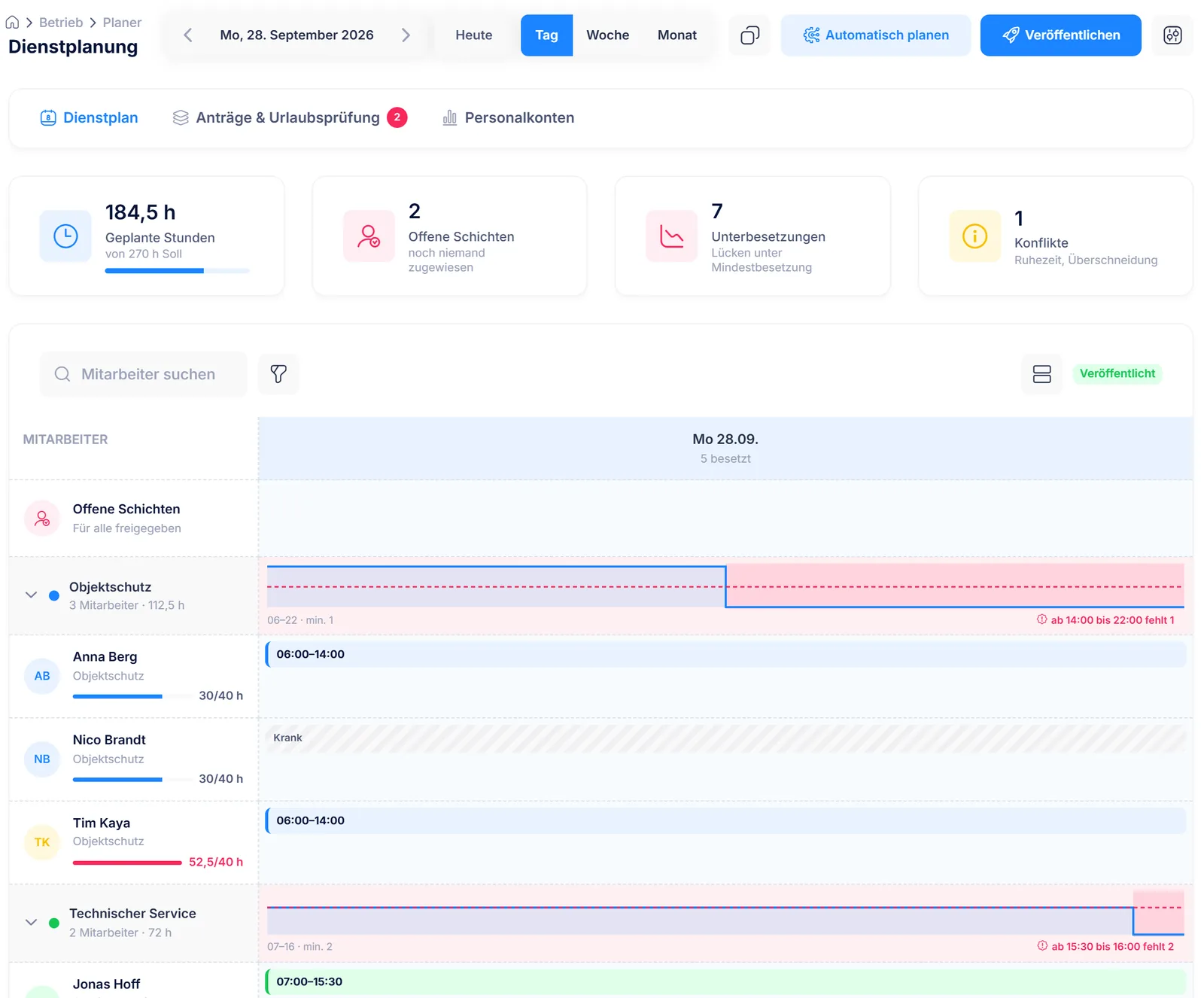The width and height of the screenshot is (1204, 998).
Task: Click the Unterbesetzungen chart icon
Action: tap(671, 236)
